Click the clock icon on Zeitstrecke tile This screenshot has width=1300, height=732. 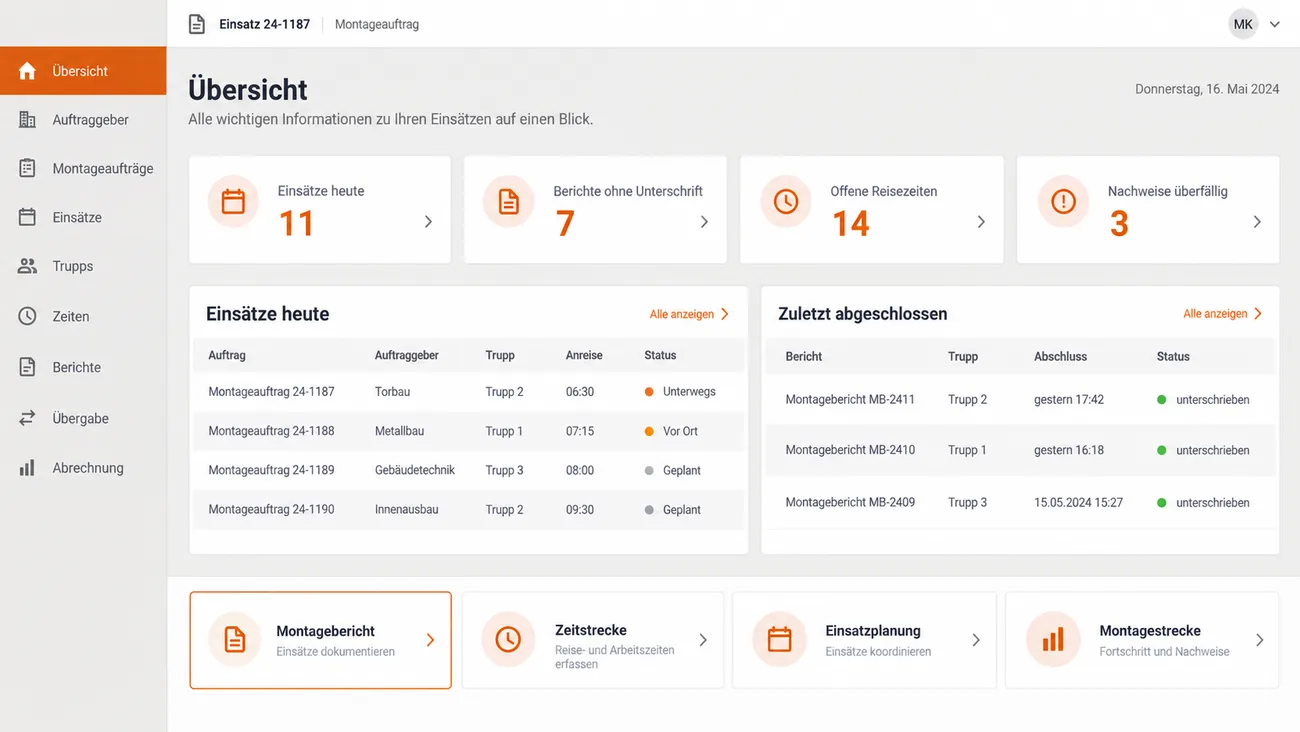(508, 639)
